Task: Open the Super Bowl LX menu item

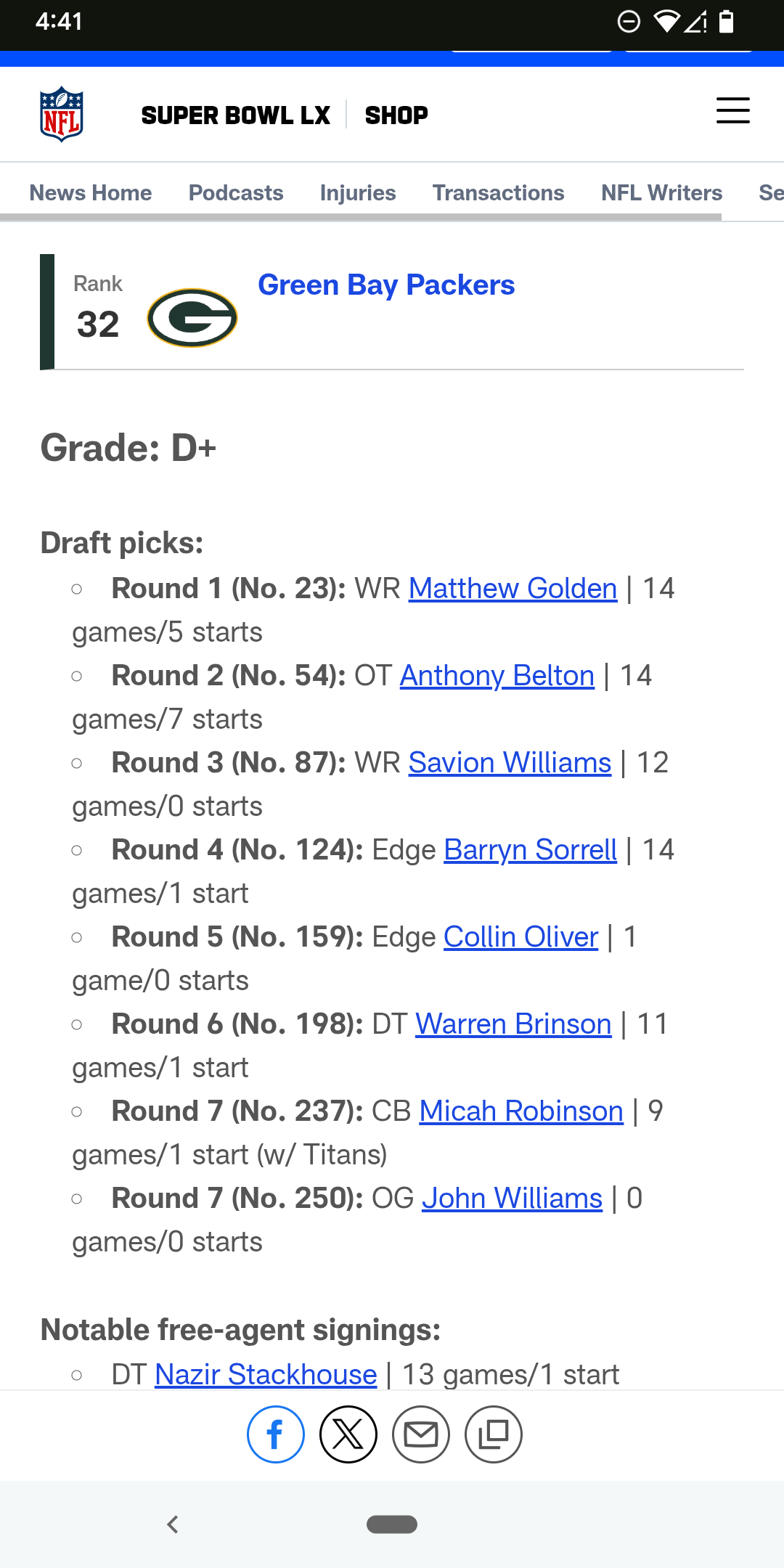Action: [x=235, y=115]
